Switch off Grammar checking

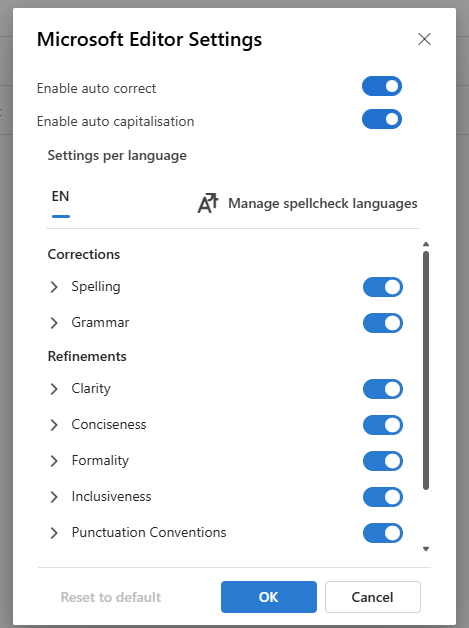[x=382, y=323]
